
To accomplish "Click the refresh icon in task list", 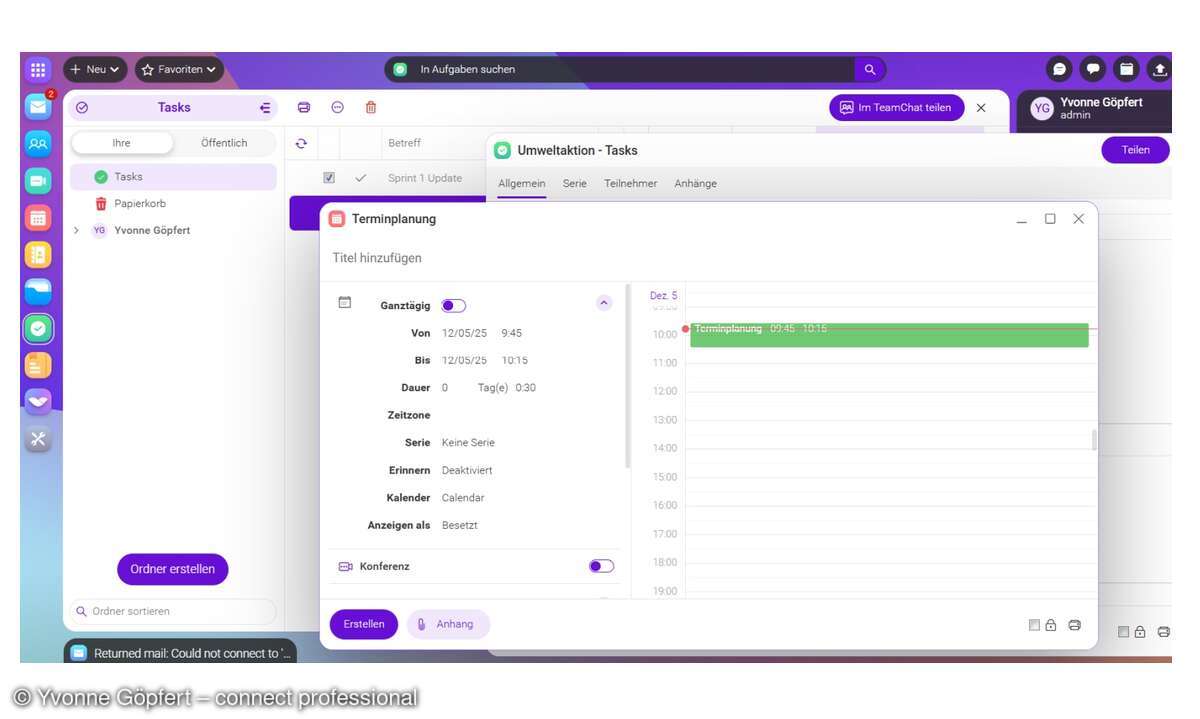I will (x=301, y=143).
